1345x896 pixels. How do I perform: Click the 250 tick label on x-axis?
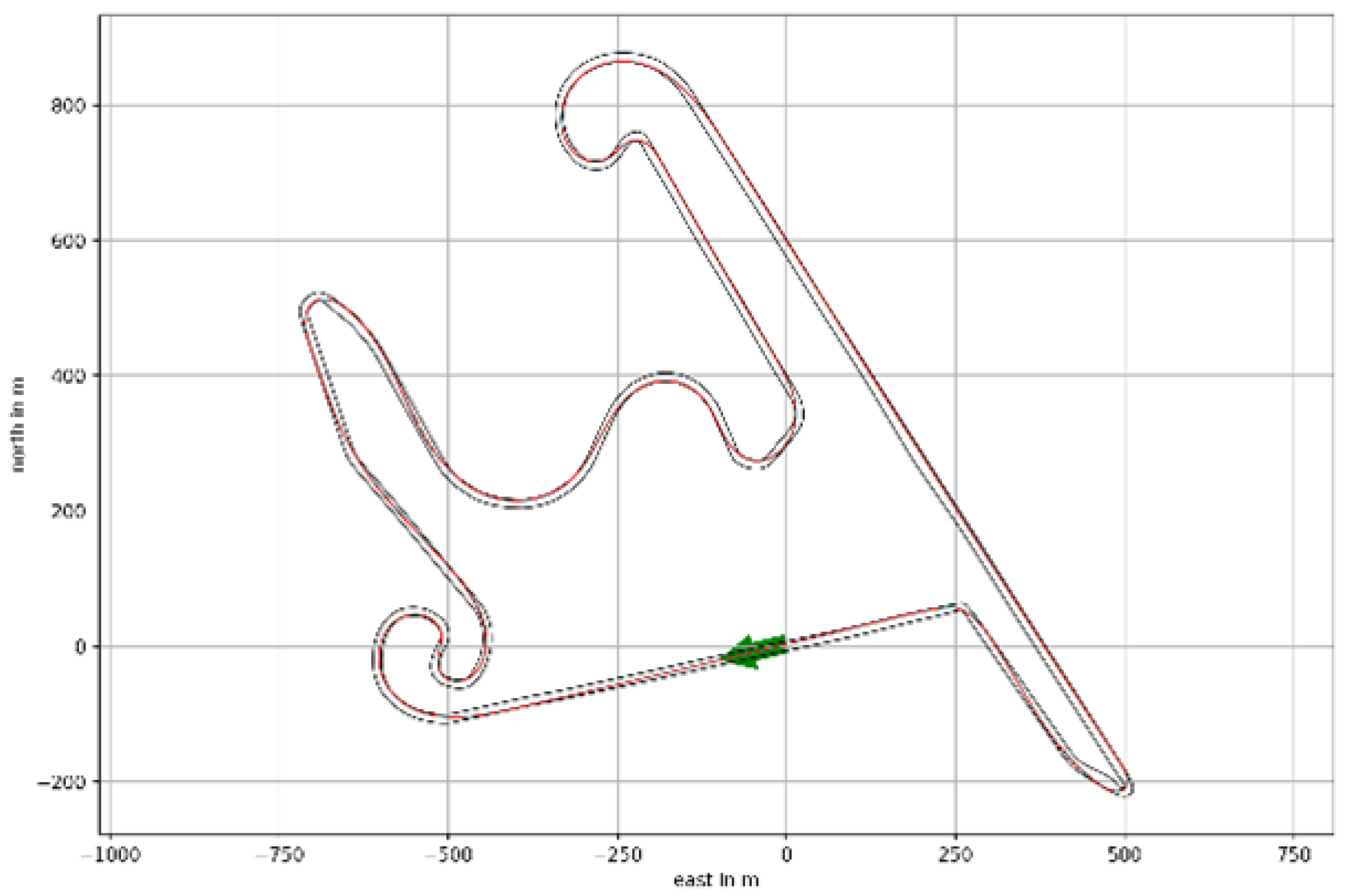pos(956,855)
